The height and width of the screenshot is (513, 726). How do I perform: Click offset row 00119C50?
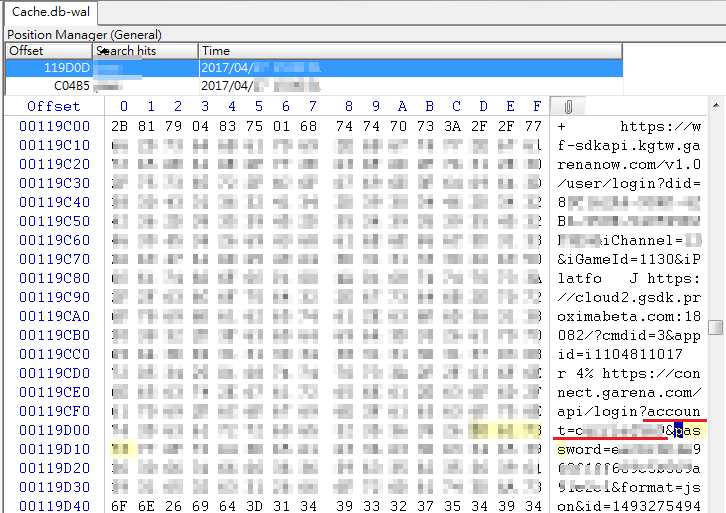pos(55,221)
